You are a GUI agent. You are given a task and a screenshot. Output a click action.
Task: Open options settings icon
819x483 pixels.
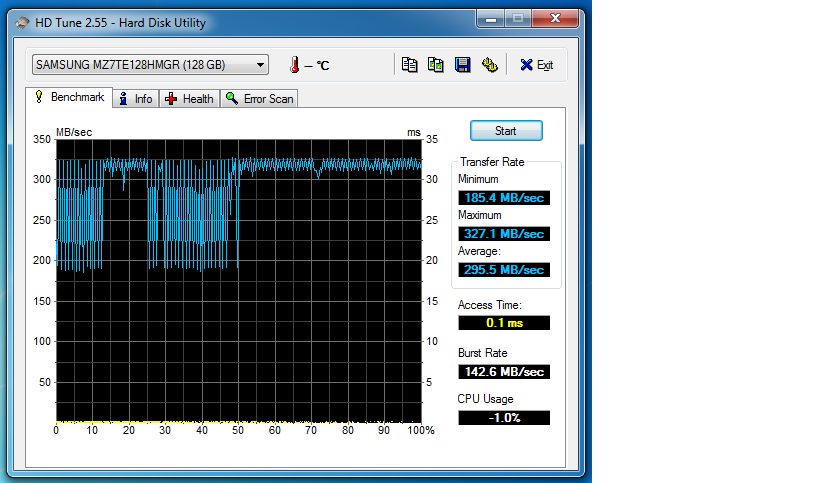[x=489, y=65]
